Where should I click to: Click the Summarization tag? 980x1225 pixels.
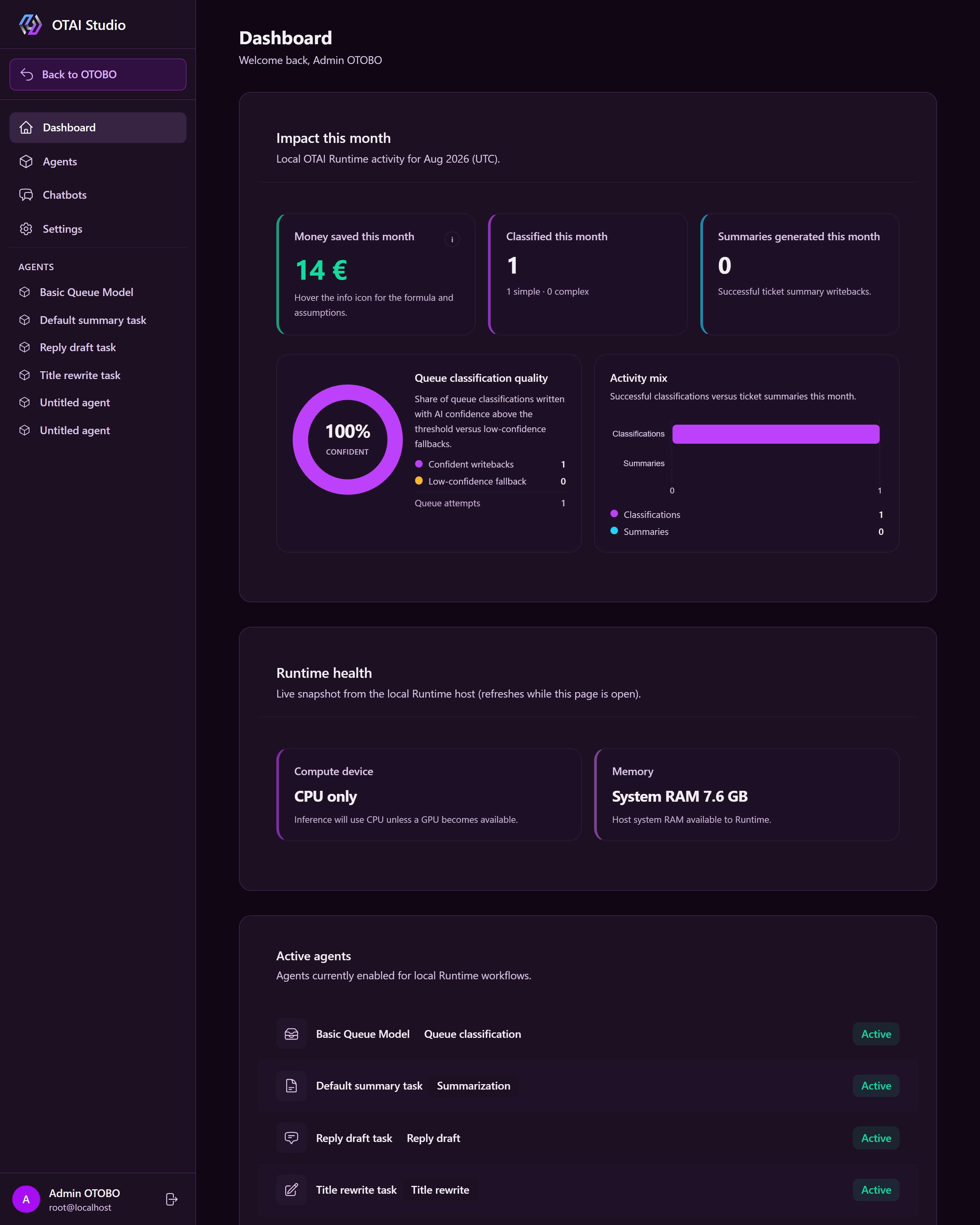coord(474,1086)
